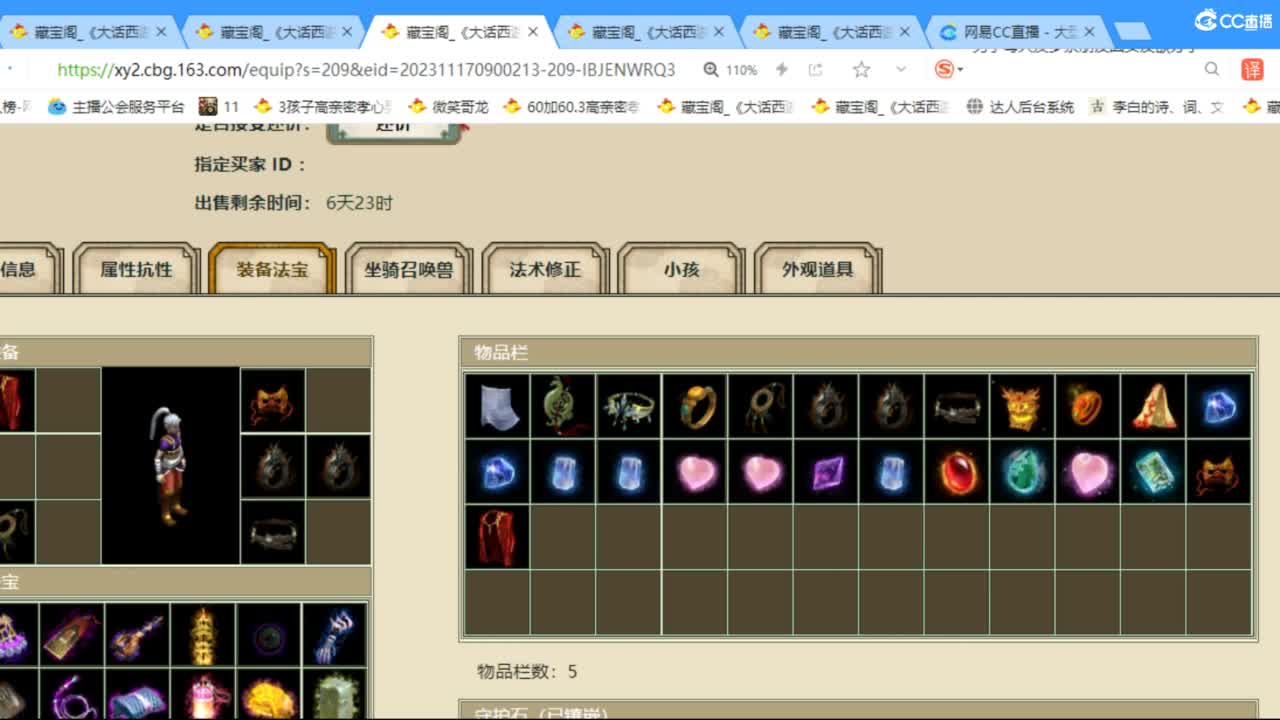Click the lightning speed-mode icon
Image resolution: width=1280 pixels, height=720 pixels.
(x=782, y=69)
